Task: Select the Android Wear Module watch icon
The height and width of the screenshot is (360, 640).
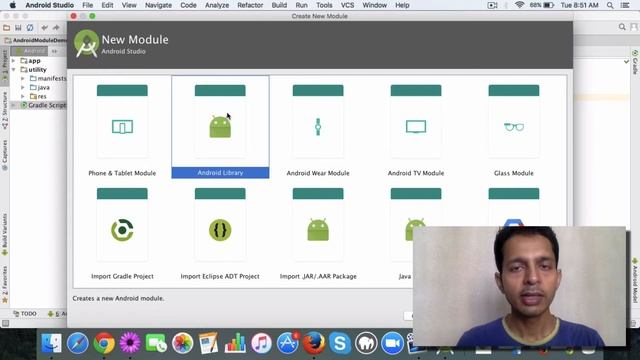Action: pos(318,127)
